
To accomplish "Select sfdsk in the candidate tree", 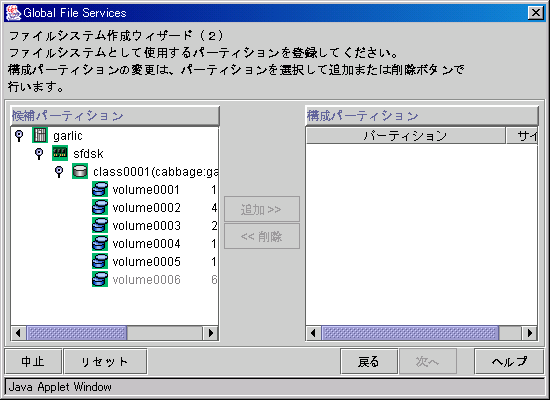I will coord(88,154).
